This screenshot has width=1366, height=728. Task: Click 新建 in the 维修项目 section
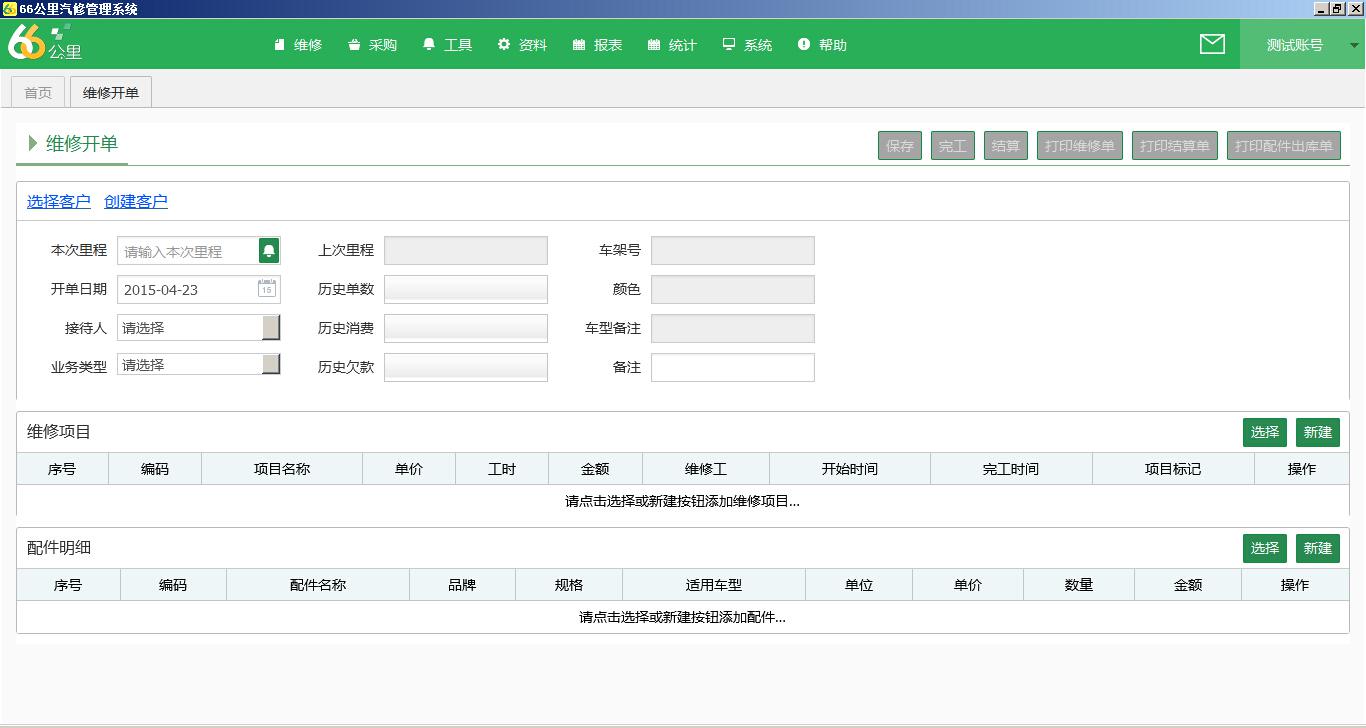click(1317, 432)
